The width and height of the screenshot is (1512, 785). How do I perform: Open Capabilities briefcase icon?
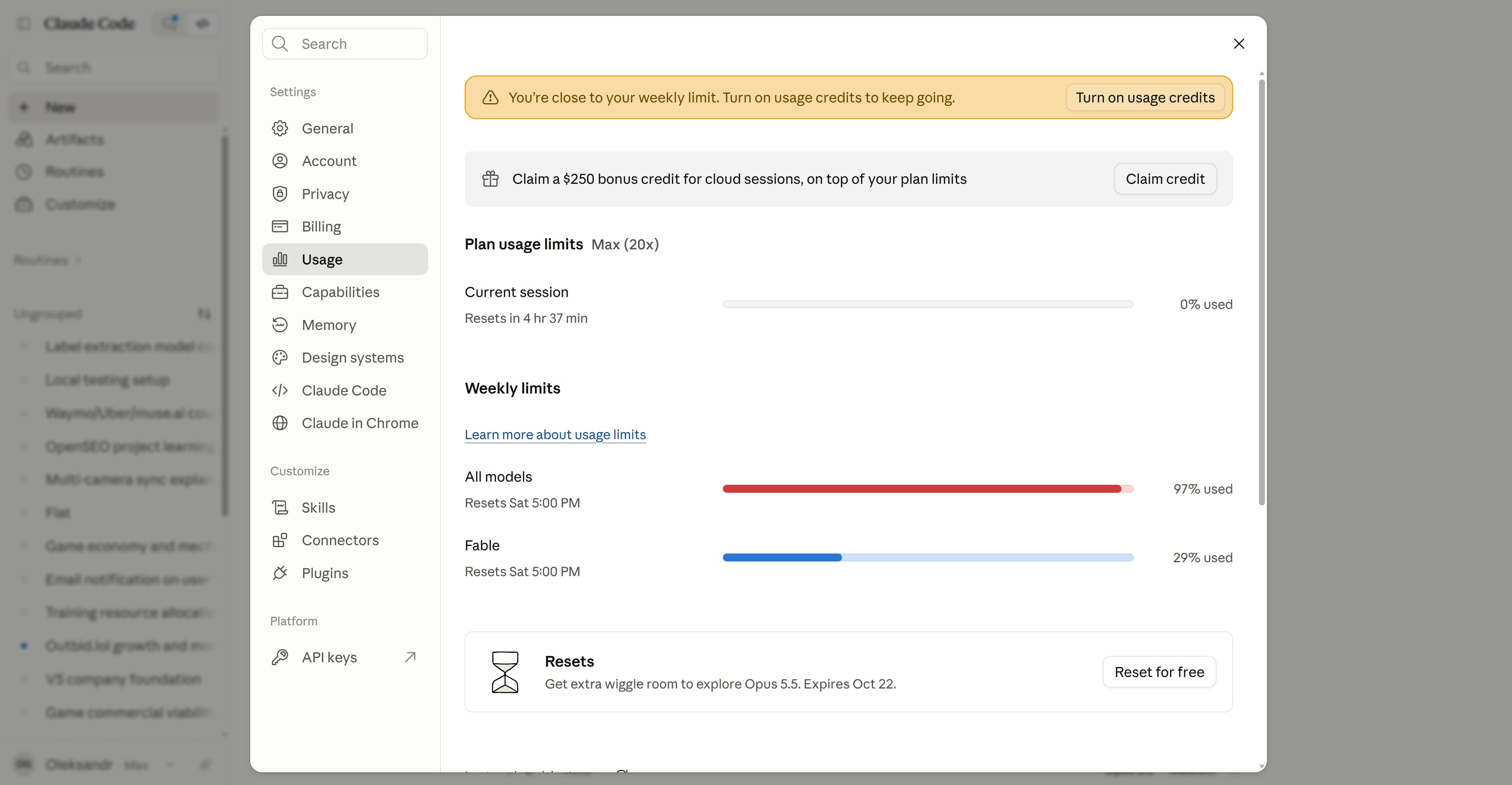[x=280, y=292]
